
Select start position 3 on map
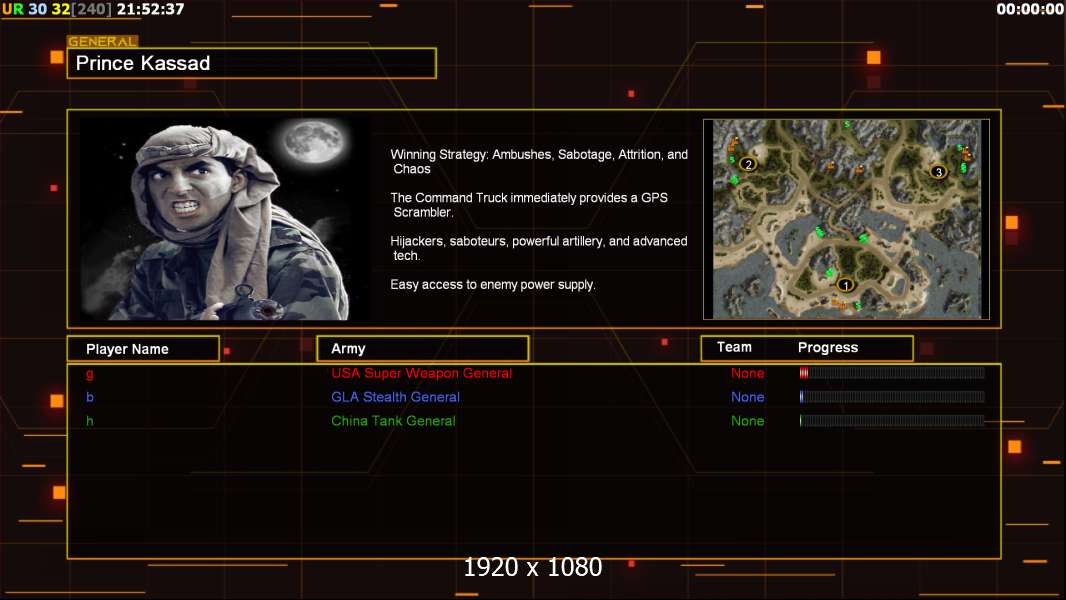pos(939,172)
